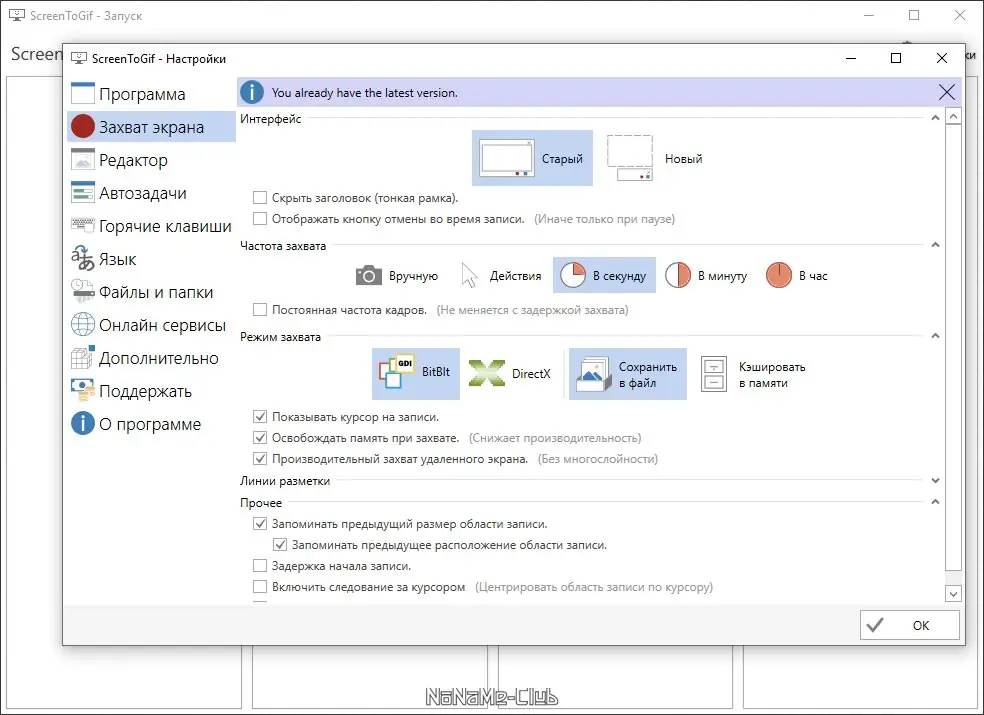Choose the 'Кэшировать в памяти' label

(772, 375)
